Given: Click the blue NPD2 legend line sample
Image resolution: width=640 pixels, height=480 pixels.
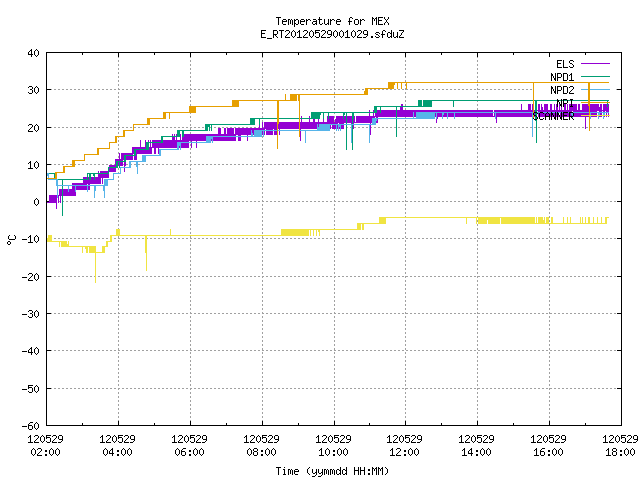Looking at the screenshot, I should point(596,89).
